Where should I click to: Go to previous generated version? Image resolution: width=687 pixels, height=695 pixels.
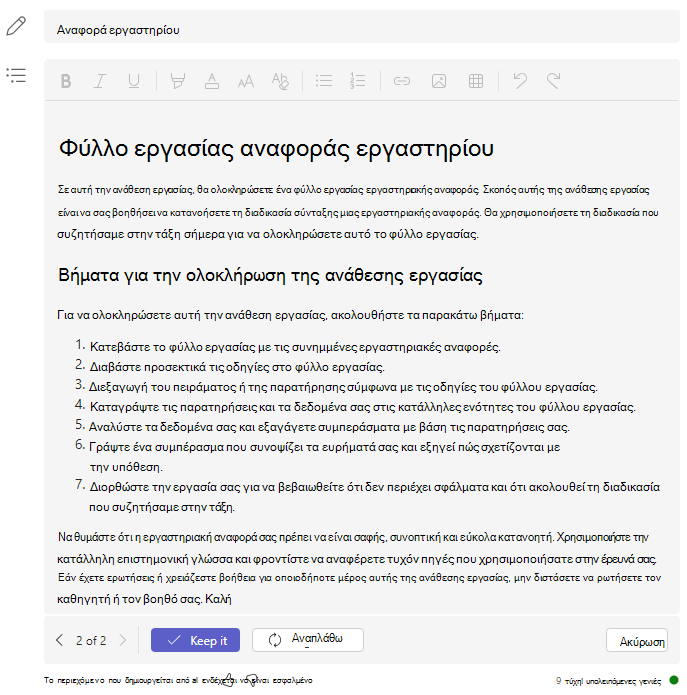click(x=59, y=640)
